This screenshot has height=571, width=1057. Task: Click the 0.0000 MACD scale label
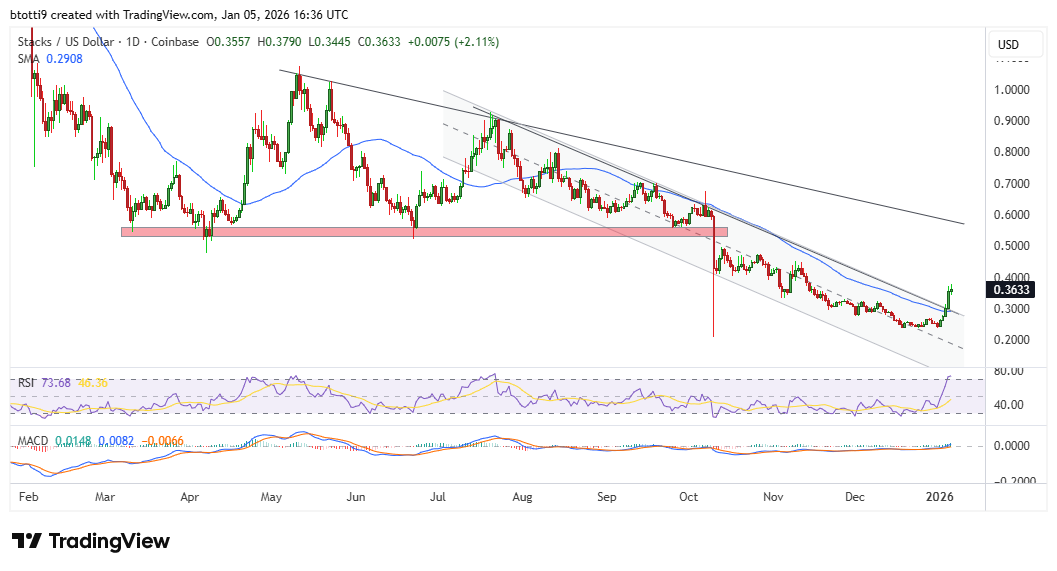[1012, 446]
